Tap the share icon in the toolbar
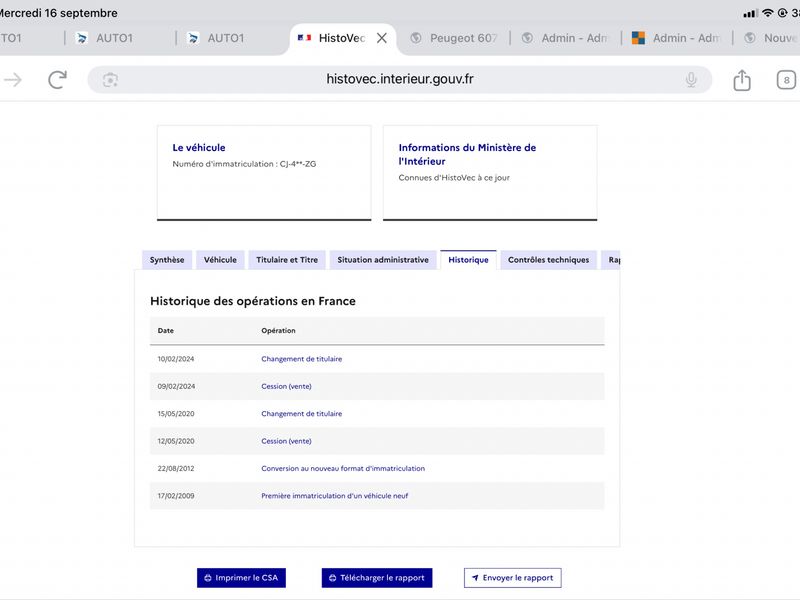 742,80
